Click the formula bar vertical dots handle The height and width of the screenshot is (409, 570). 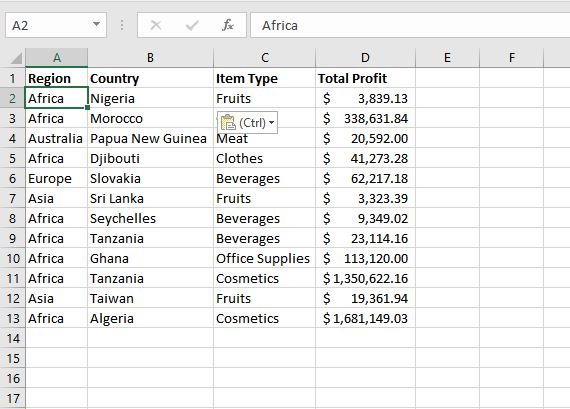pyautogui.click(x=122, y=25)
